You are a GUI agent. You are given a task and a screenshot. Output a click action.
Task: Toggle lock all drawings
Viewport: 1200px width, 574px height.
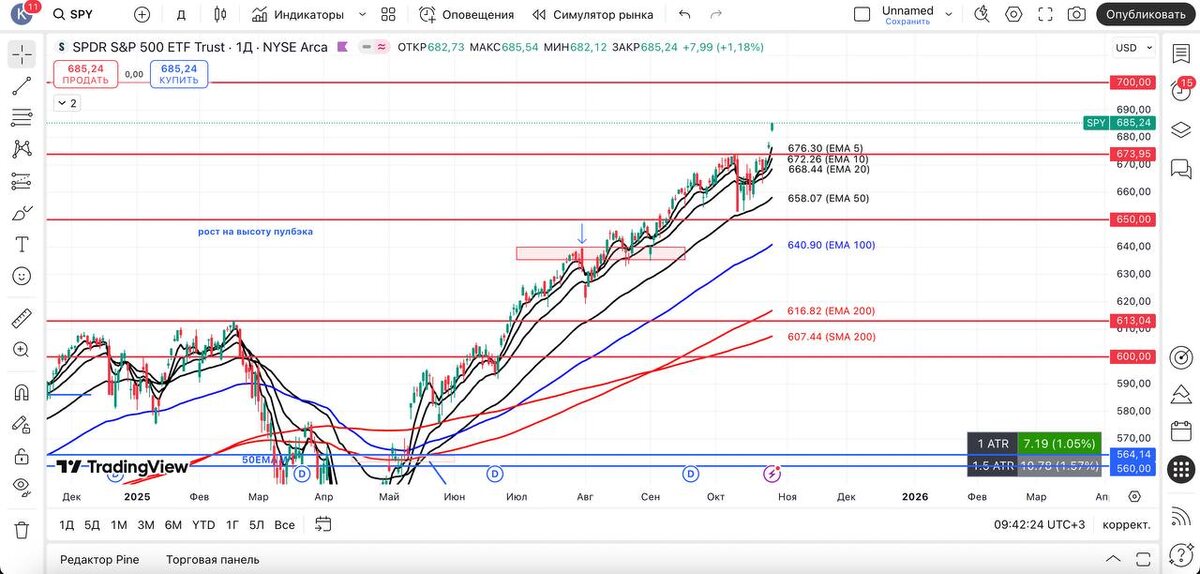point(21,456)
